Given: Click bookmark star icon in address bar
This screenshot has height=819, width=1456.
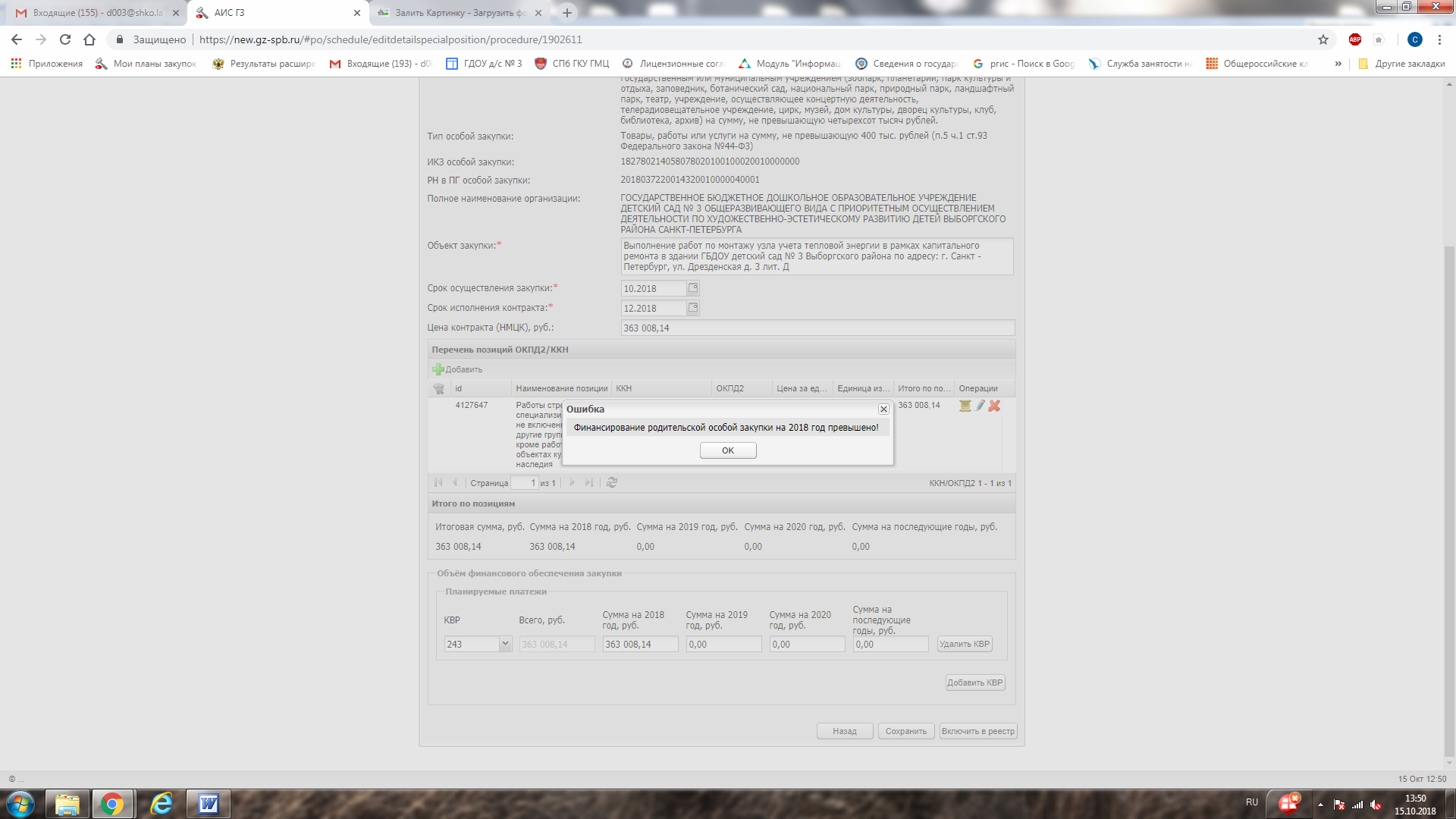Looking at the screenshot, I should pos(1323,39).
